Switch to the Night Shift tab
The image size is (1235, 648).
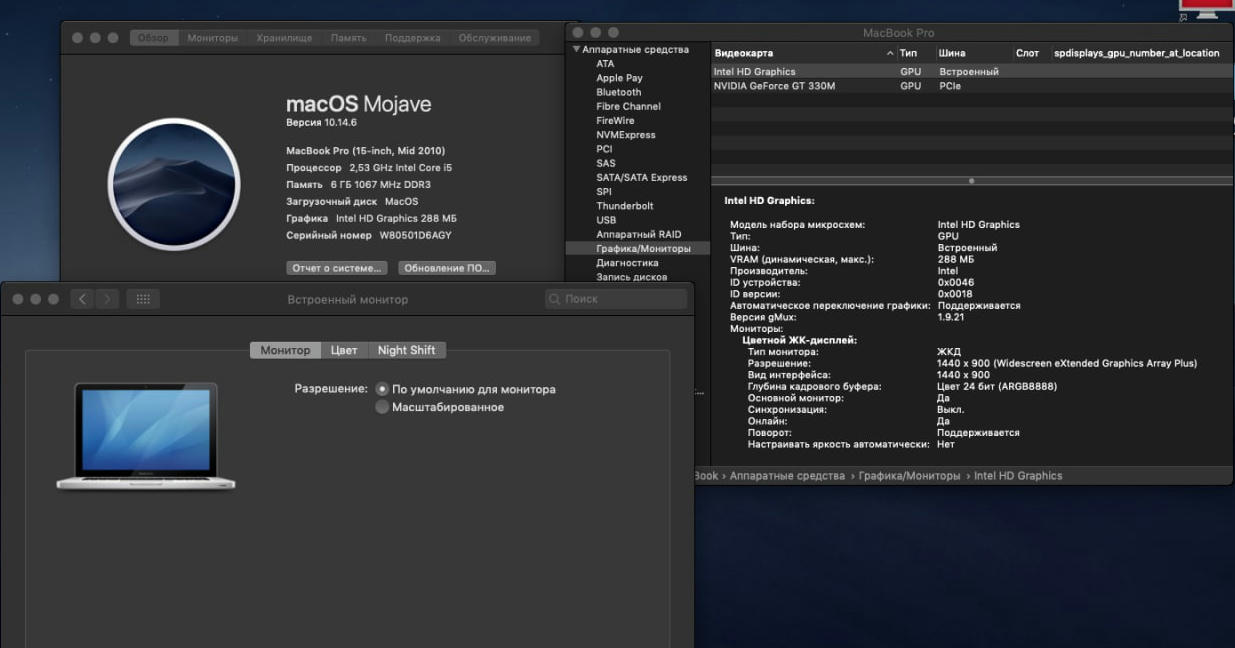[406, 350]
